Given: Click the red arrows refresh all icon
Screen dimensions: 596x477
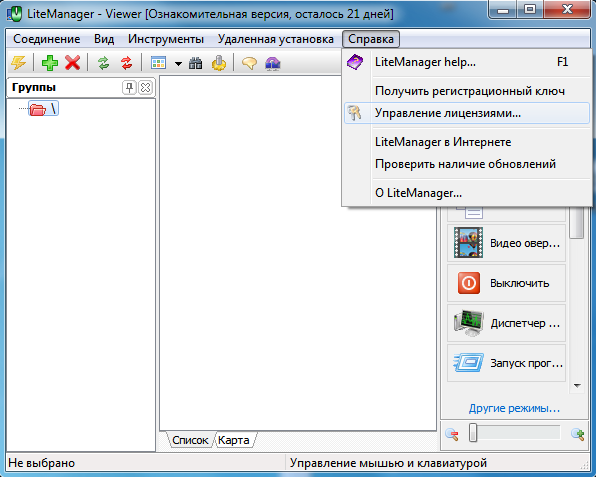Looking at the screenshot, I should click(x=127, y=63).
